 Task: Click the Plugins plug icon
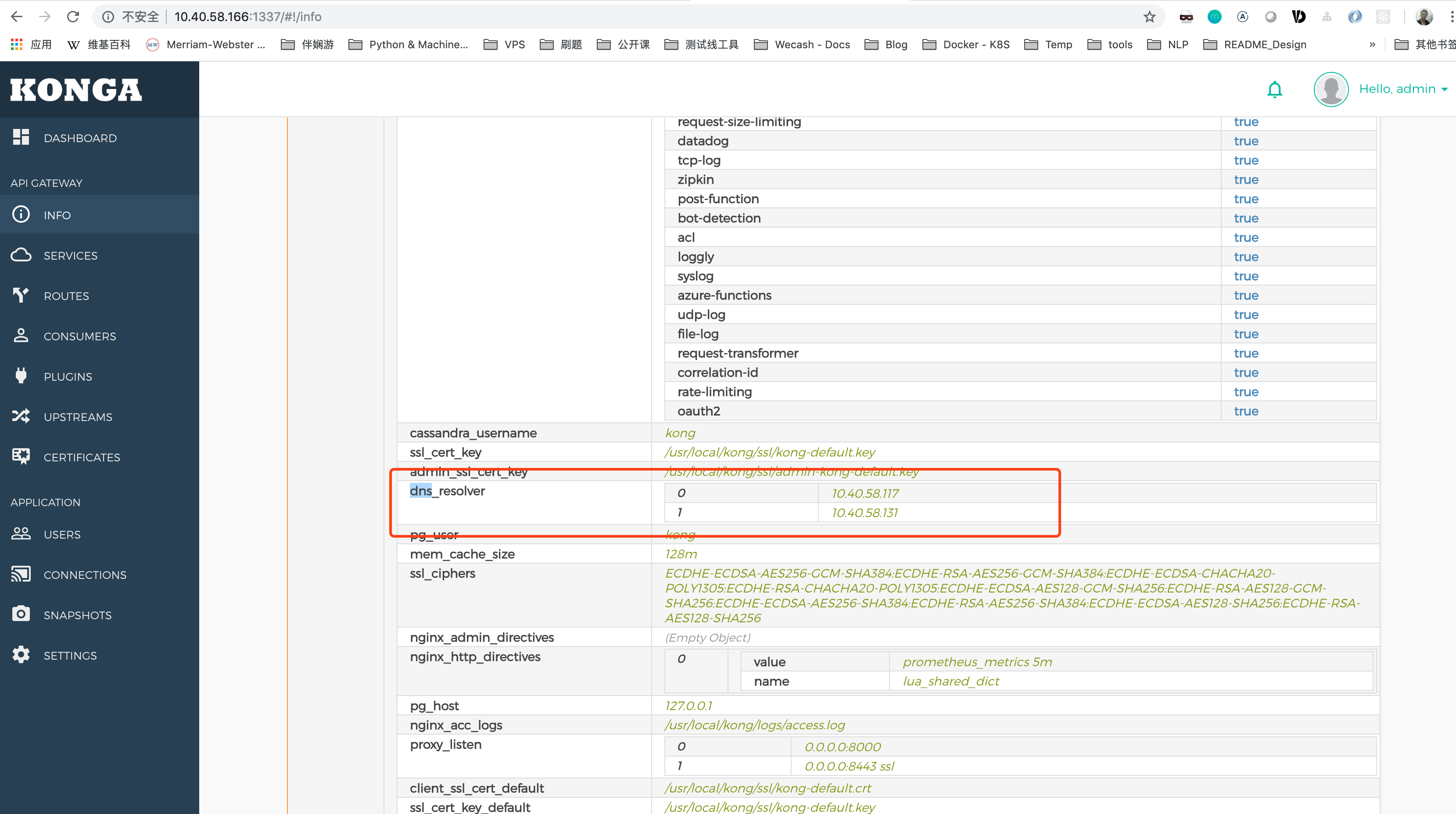click(x=21, y=376)
